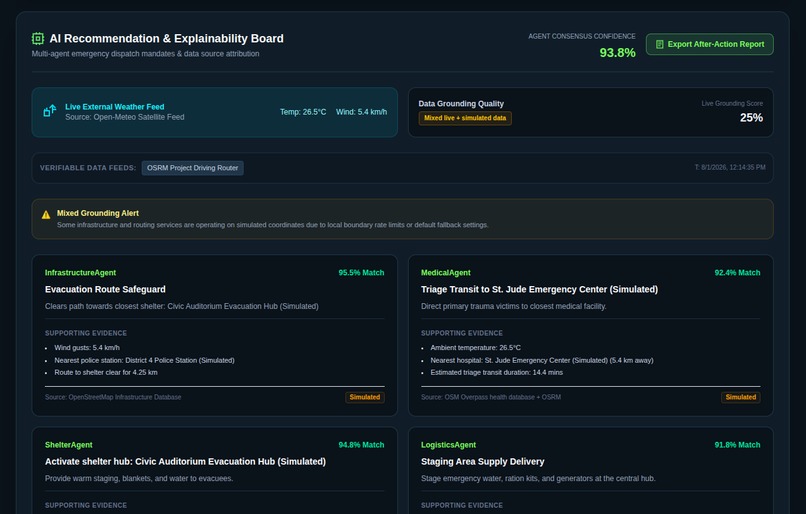
Task: Click the LogisticsAgent label
Action: 448,445
